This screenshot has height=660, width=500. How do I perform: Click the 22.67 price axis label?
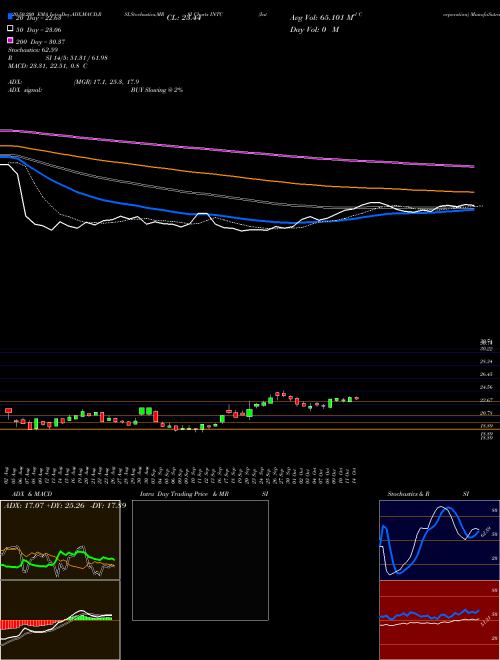coord(487,400)
